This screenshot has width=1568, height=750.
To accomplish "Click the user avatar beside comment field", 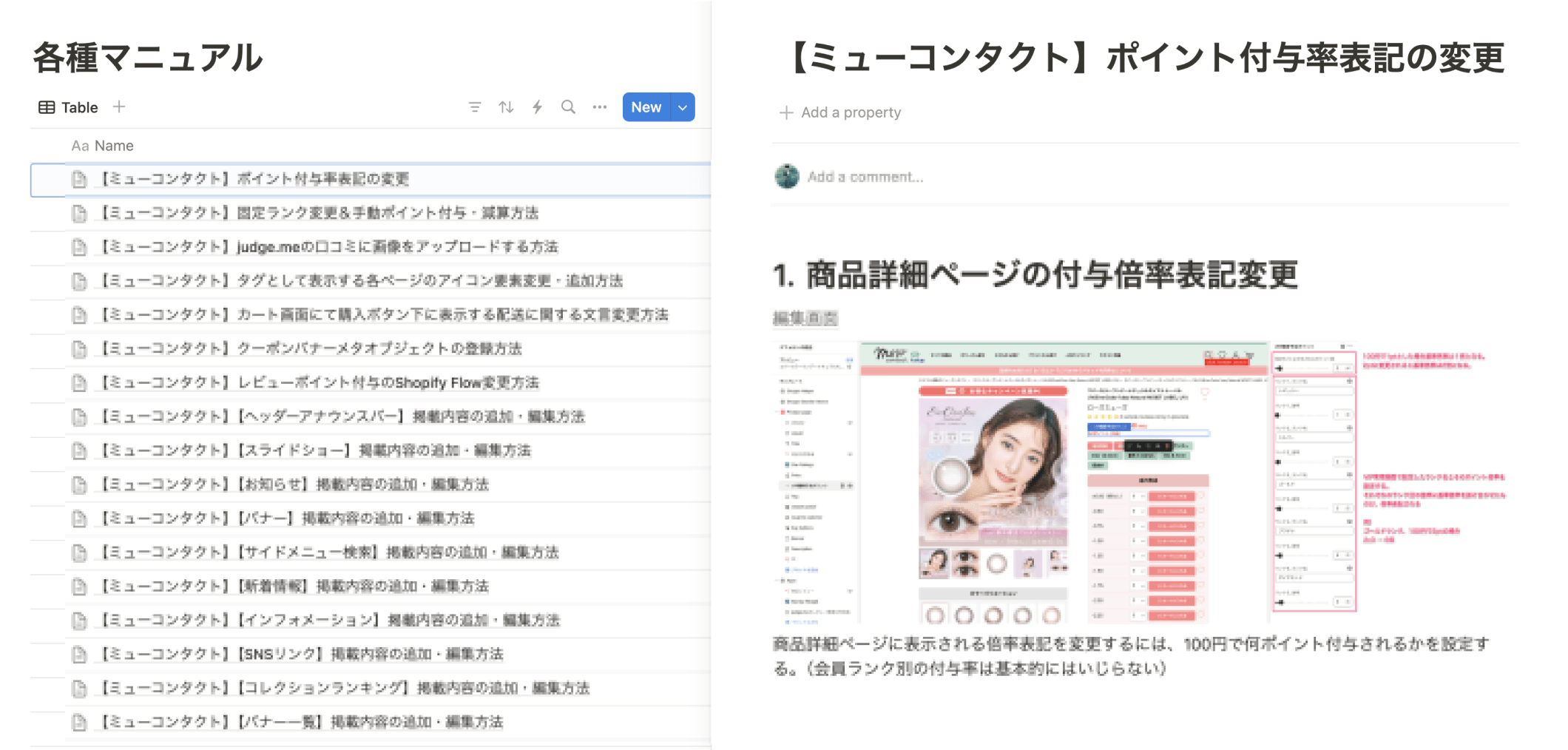I will click(787, 176).
